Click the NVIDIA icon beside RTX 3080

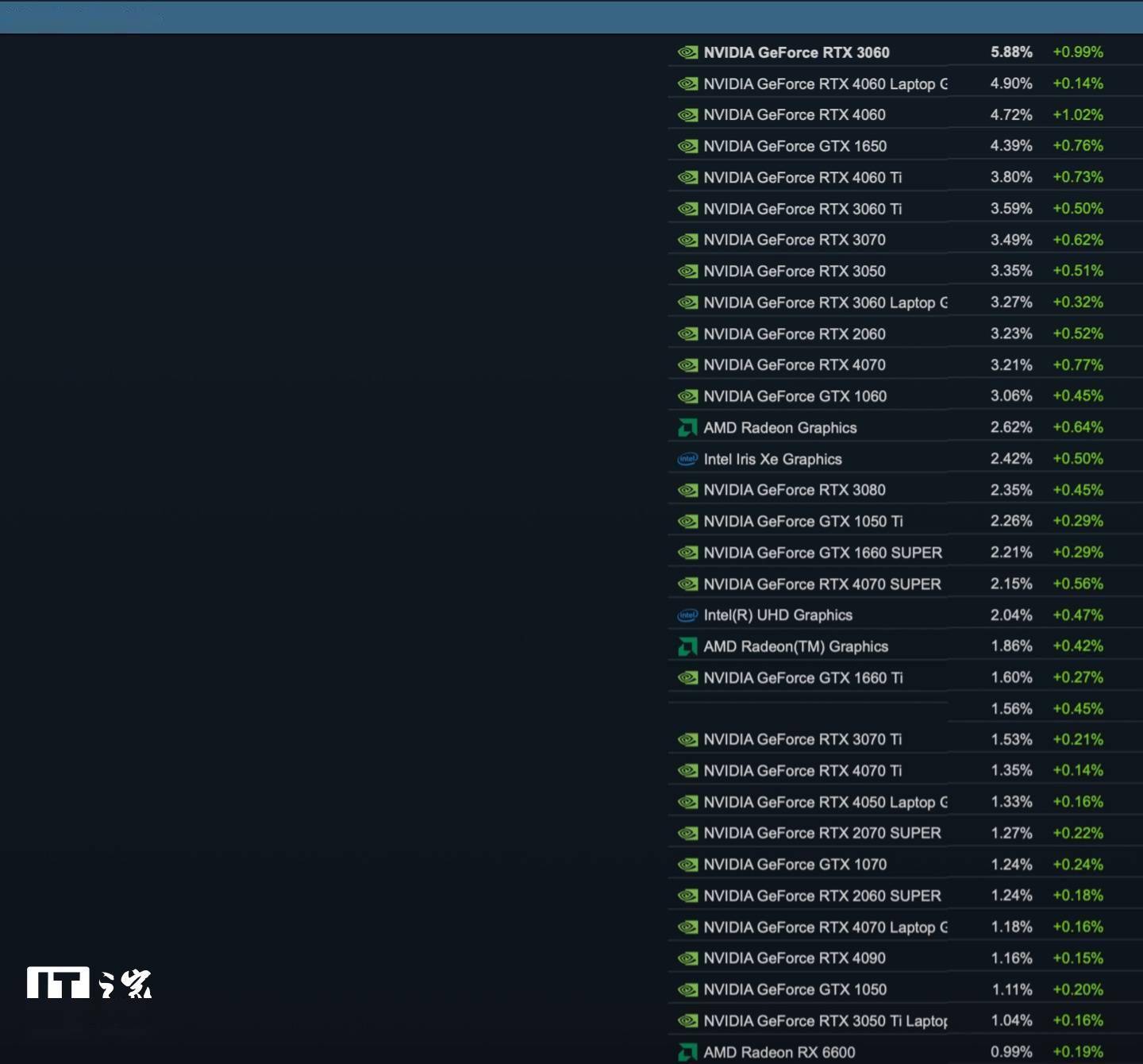click(687, 490)
